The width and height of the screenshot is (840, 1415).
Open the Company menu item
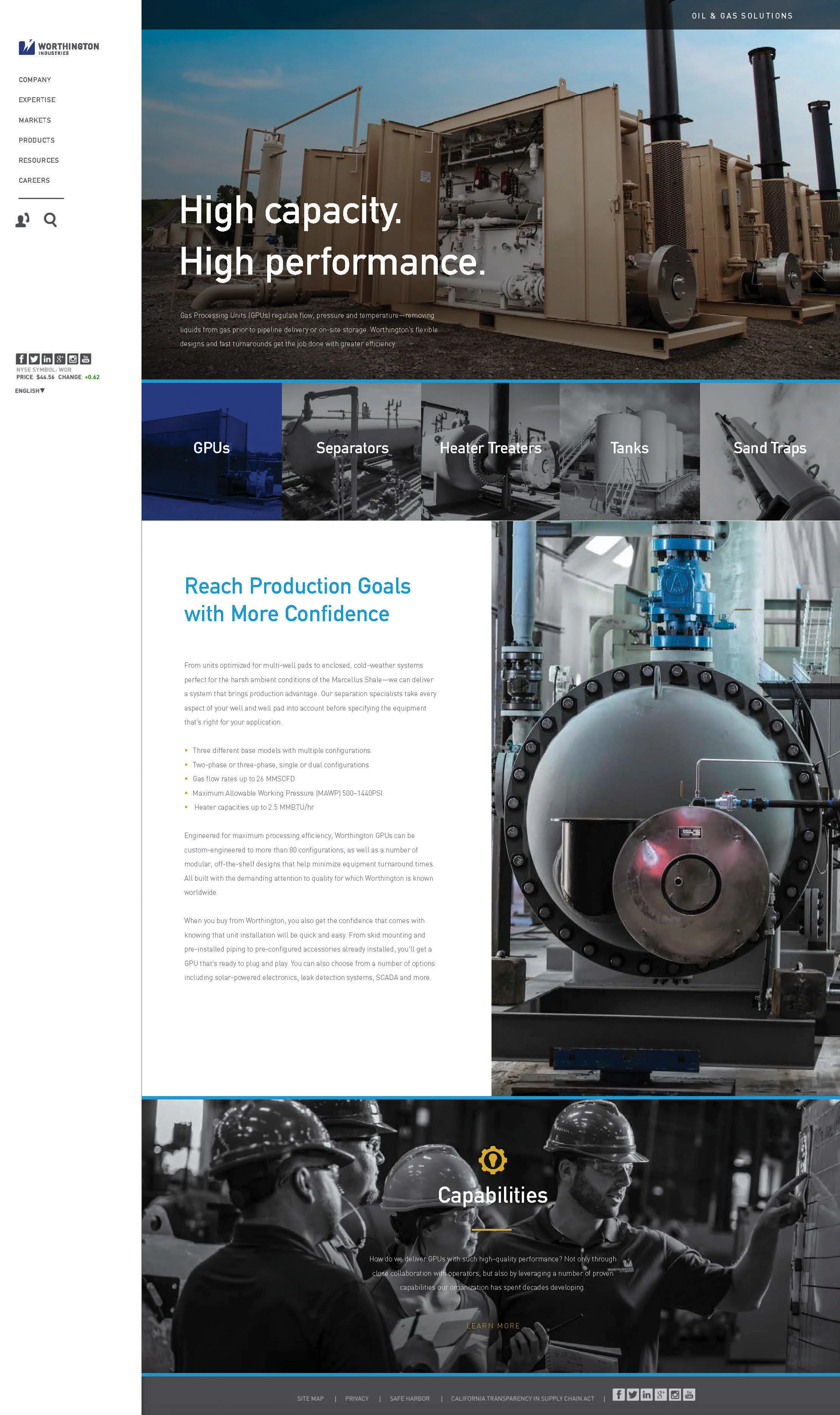(35, 80)
